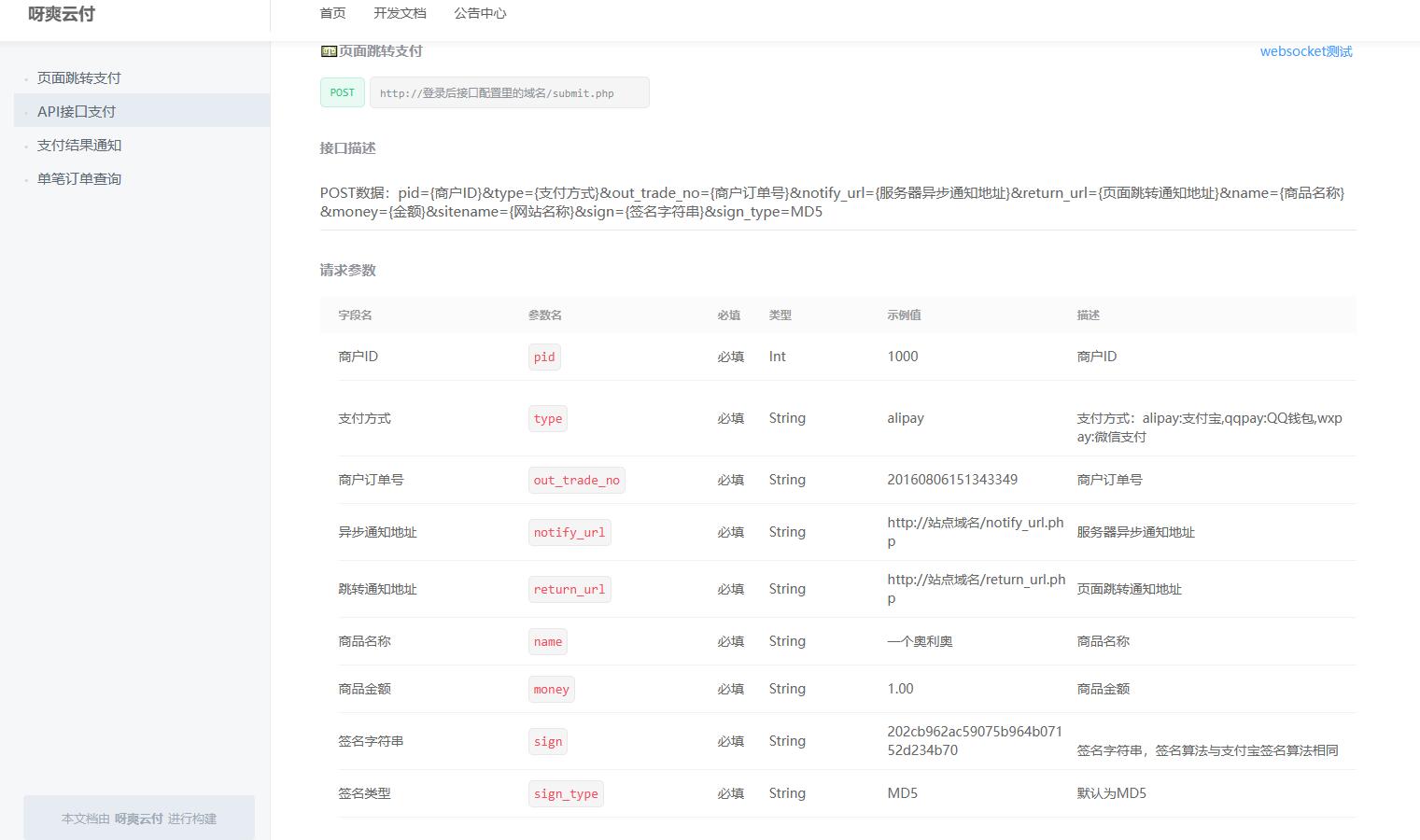Select 页面跳转支付 in the sidebar

pyautogui.click(x=79, y=78)
